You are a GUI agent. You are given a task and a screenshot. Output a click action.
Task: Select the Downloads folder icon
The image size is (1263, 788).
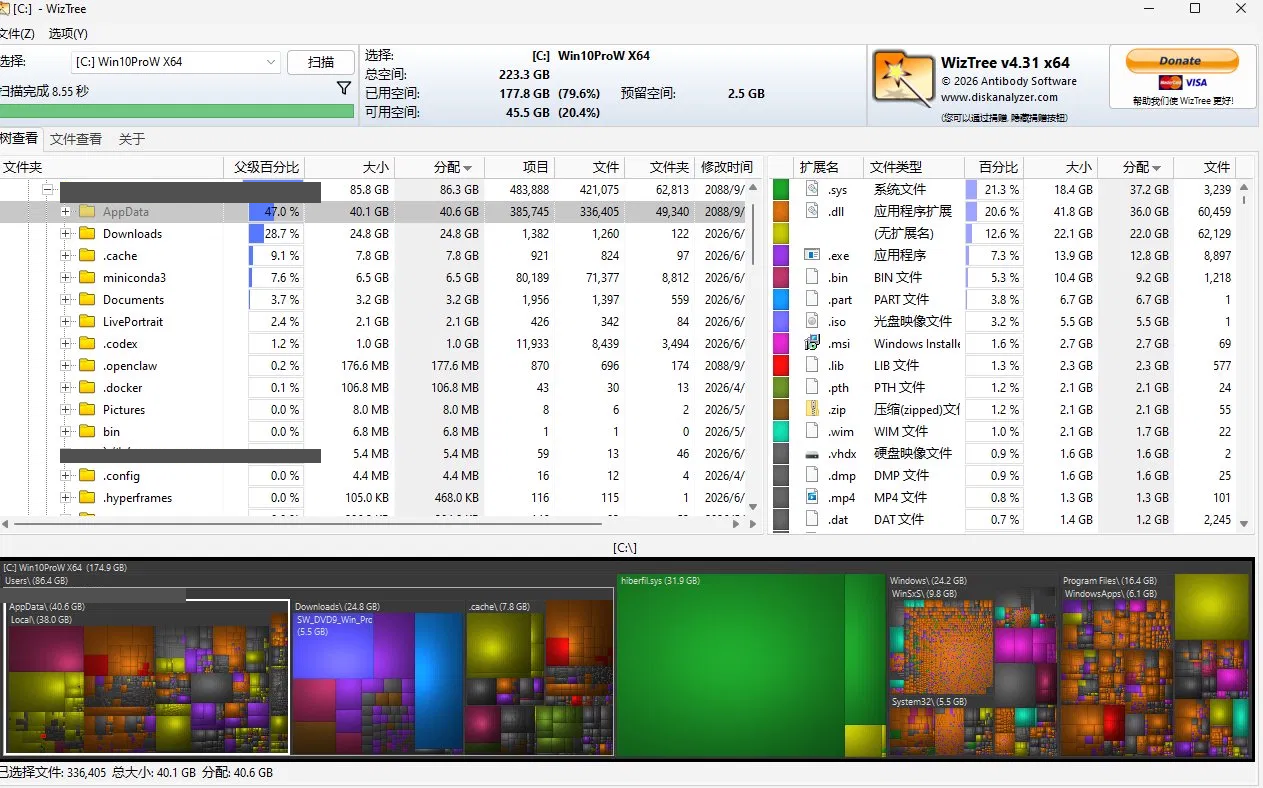[87, 234]
